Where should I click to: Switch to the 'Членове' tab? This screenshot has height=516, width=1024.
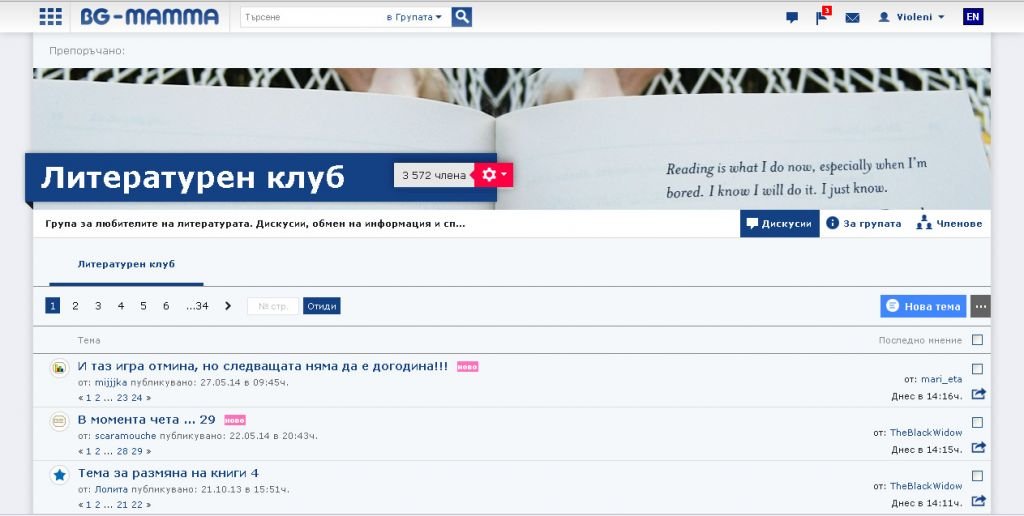(949, 224)
